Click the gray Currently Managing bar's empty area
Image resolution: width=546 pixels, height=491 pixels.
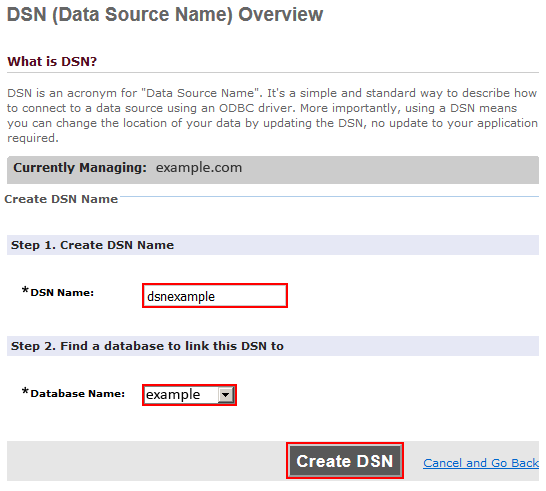coord(390,170)
